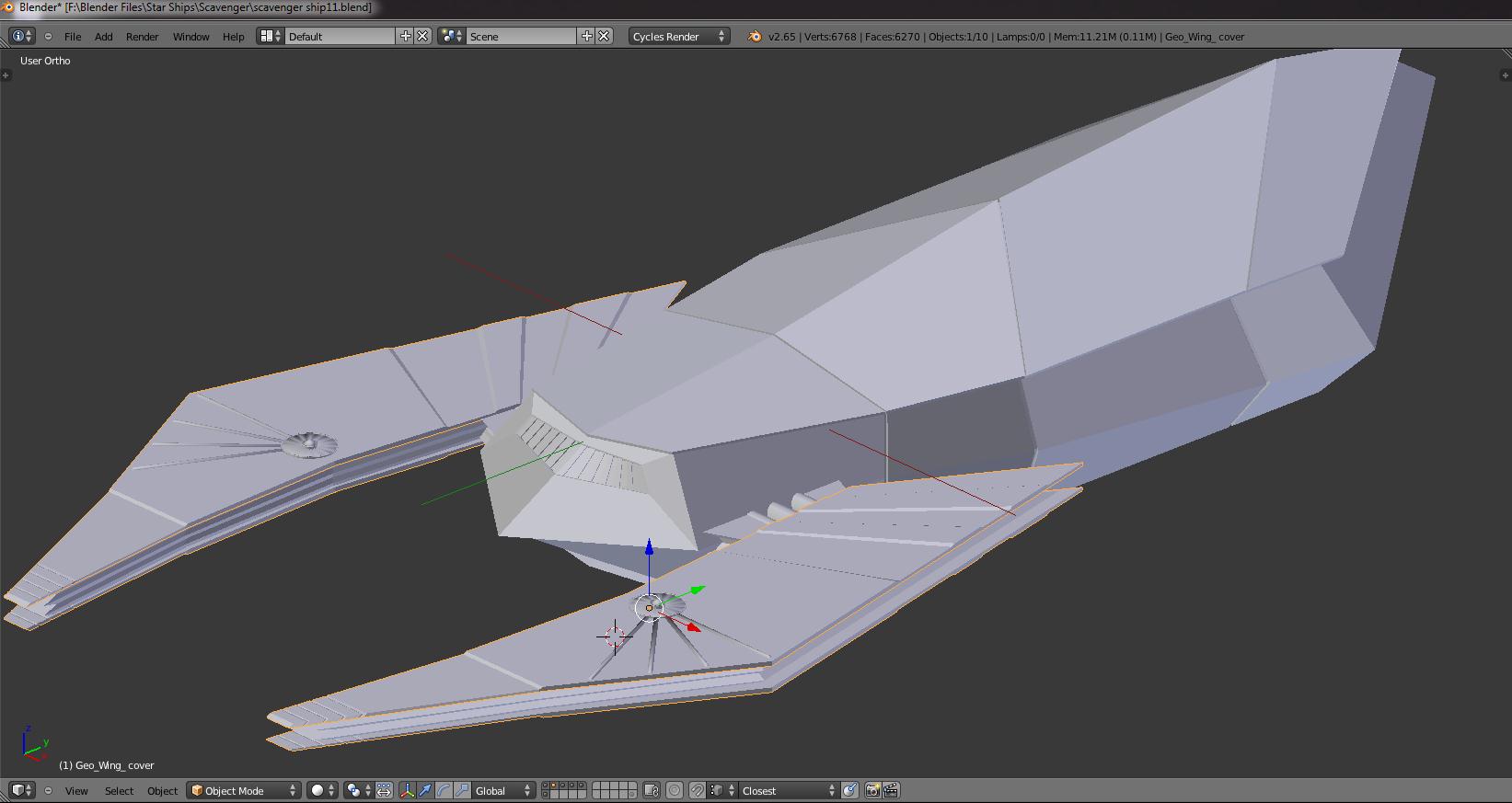
Task: Click the OpenGL render animation clapper icon
Action: pyautogui.click(x=891, y=790)
